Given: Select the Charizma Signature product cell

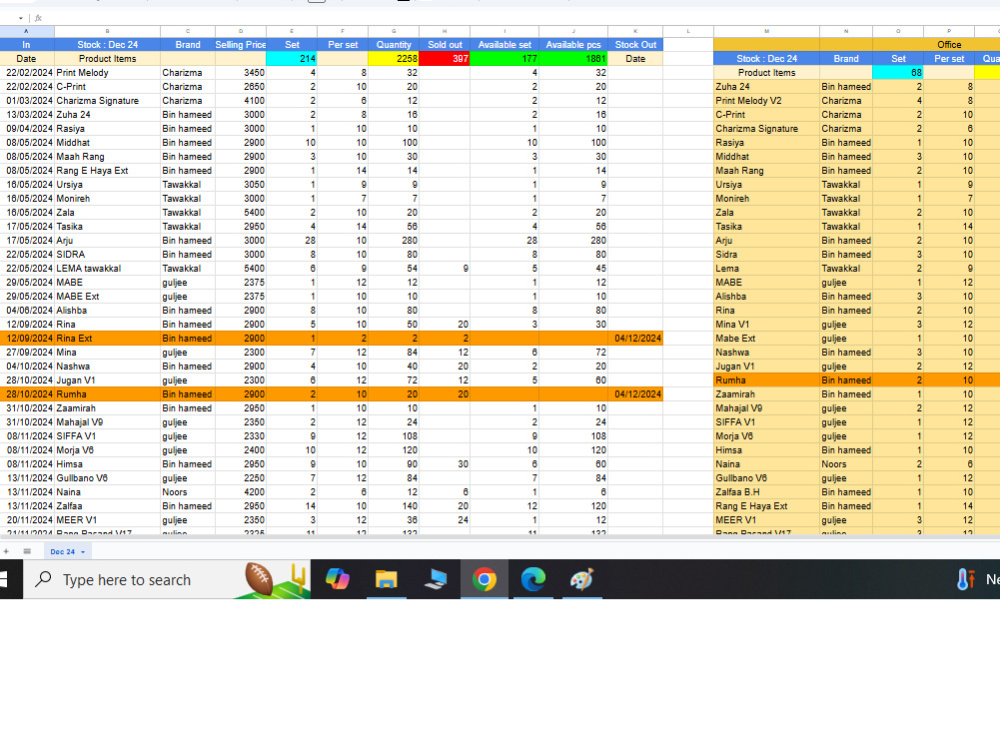Looking at the screenshot, I should (x=107, y=101).
